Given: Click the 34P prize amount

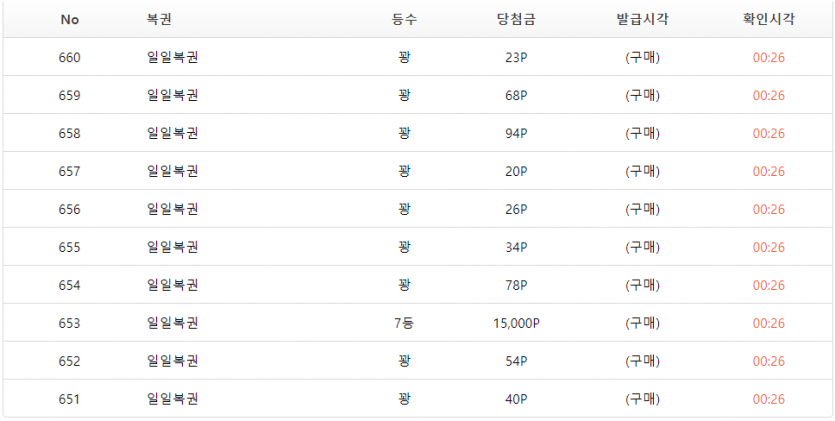Looking at the screenshot, I should point(516,247).
